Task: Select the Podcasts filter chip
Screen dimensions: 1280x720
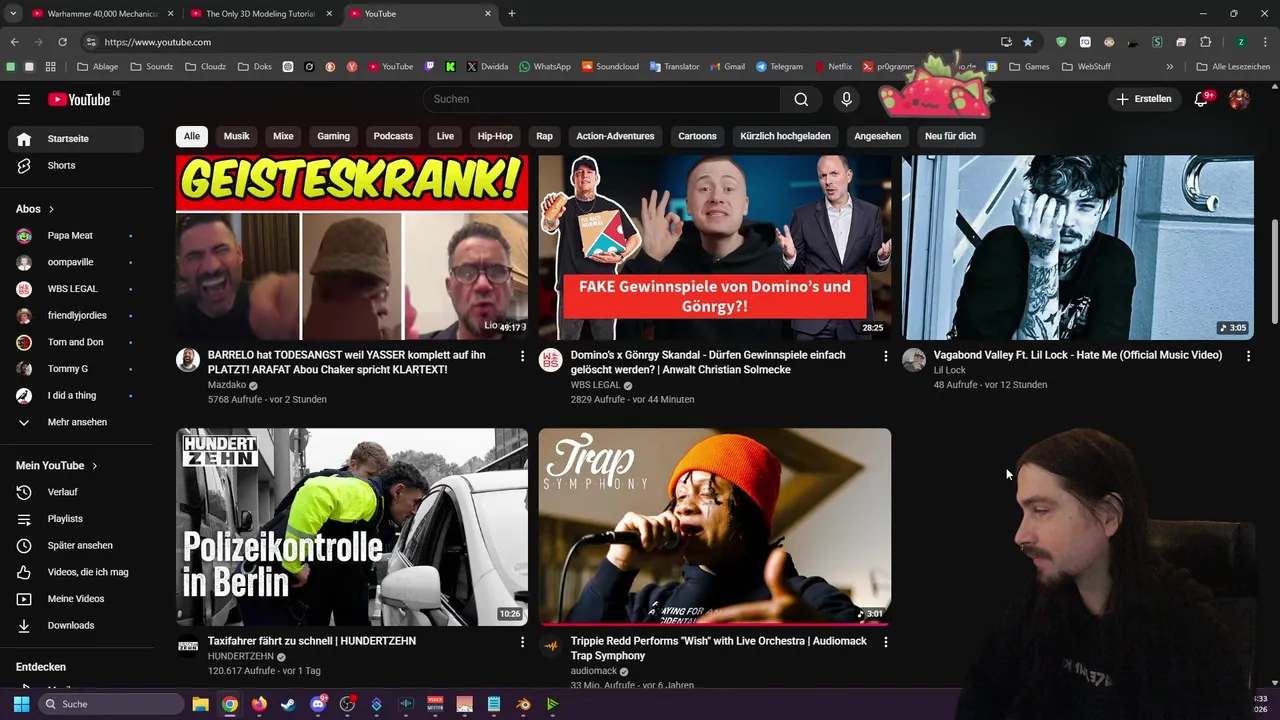Action: 393,136
